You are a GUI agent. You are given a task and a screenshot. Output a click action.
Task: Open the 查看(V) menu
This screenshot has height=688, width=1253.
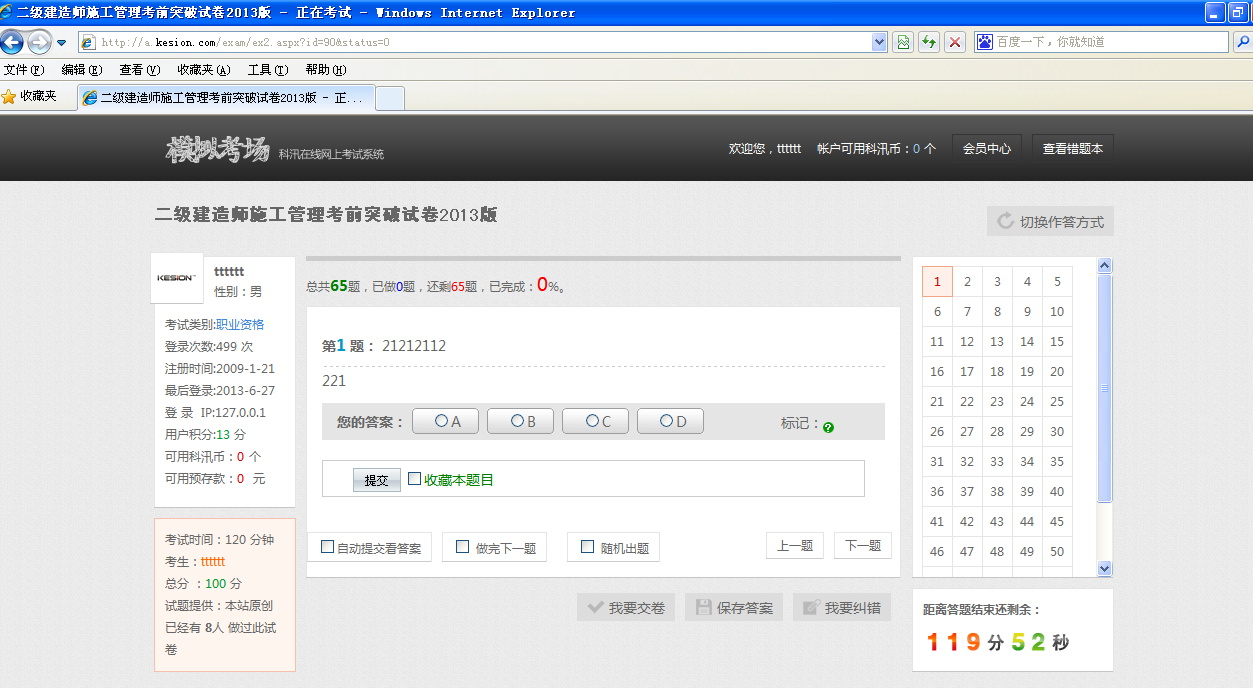(x=140, y=70)
